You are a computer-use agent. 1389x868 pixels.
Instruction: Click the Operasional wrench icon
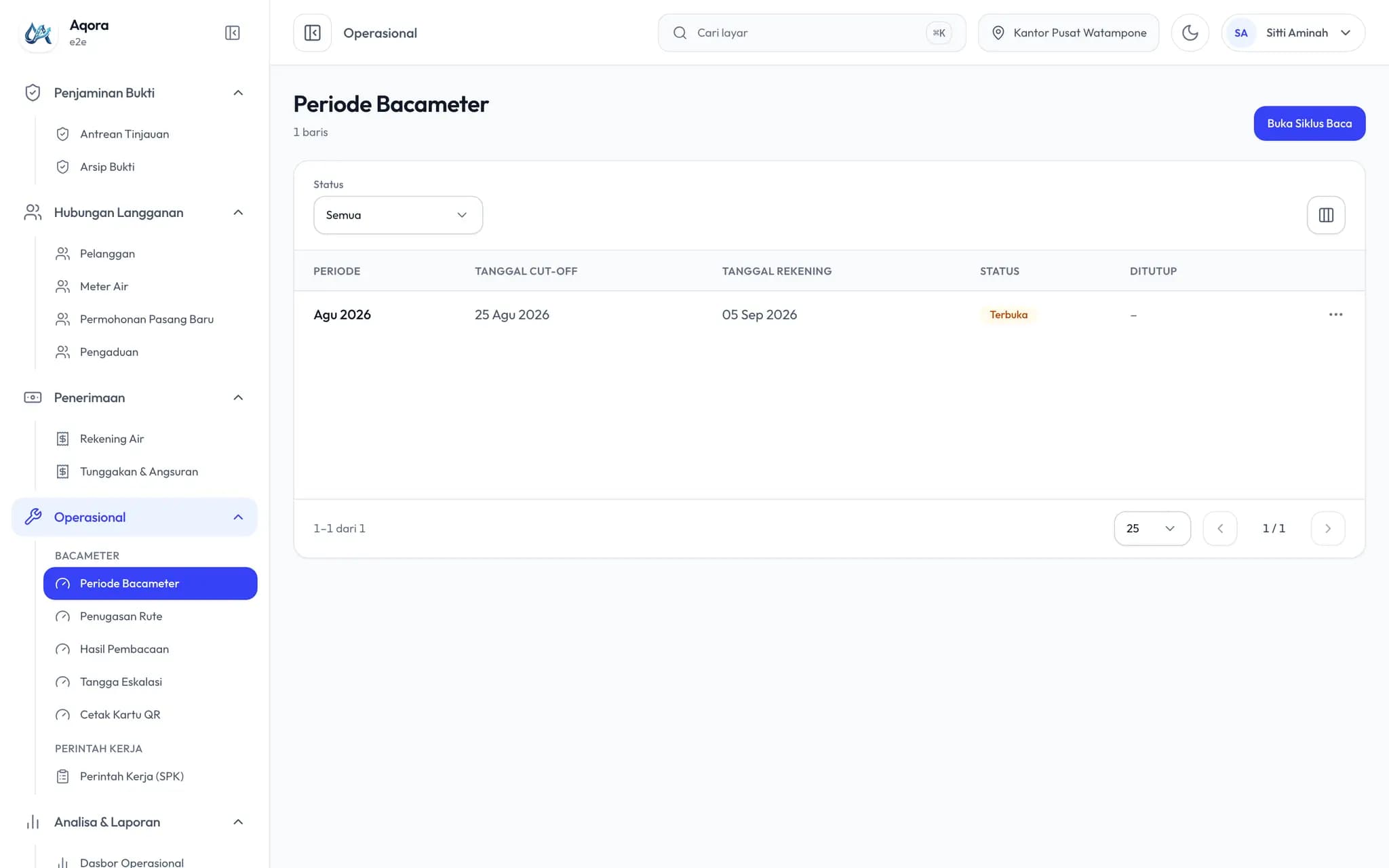click(x=33, y=517)
